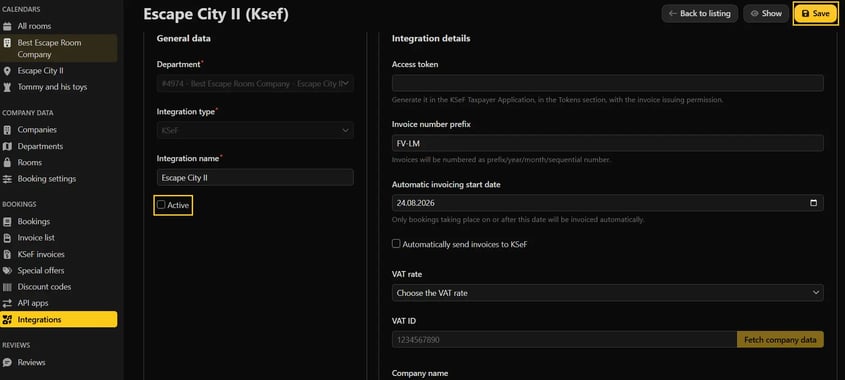Expand the VAT rate dropdown
Viewport: 845px width, 380px height.
click(x=607, y=293)
